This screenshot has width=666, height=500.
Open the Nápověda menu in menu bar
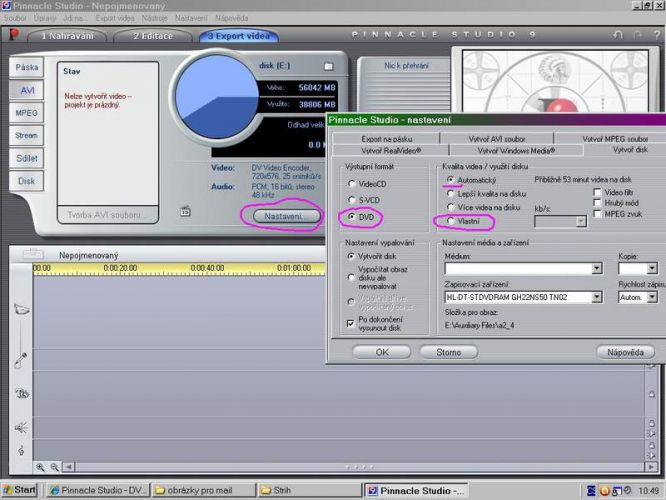(x=231, y=18)
